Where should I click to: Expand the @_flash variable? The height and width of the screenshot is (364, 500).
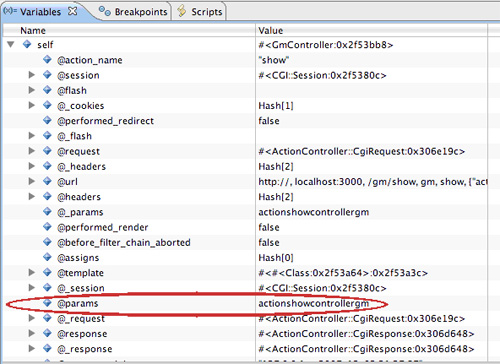(x=32, y=136)
